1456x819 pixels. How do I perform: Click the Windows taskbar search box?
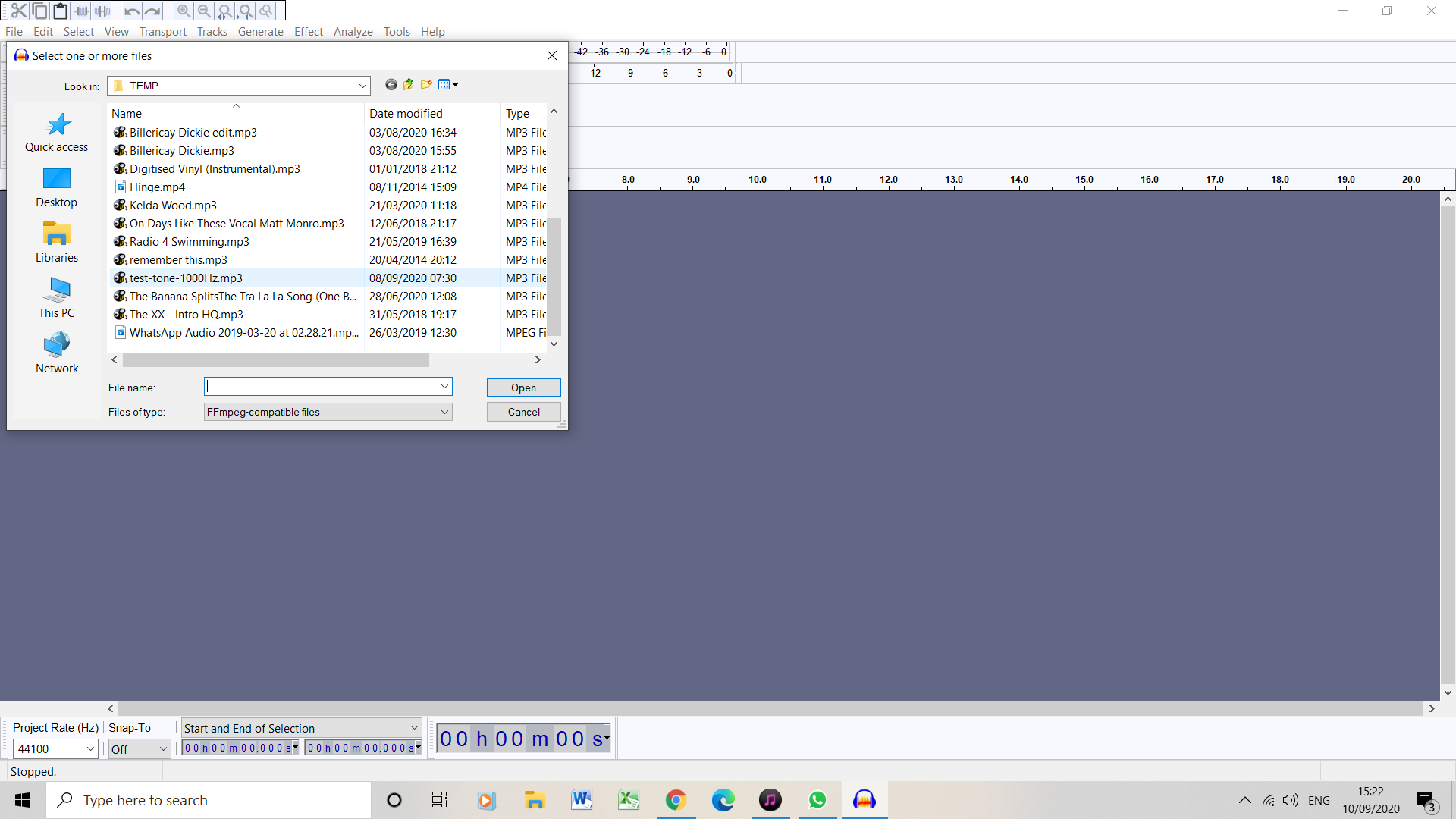click(209, 800)
